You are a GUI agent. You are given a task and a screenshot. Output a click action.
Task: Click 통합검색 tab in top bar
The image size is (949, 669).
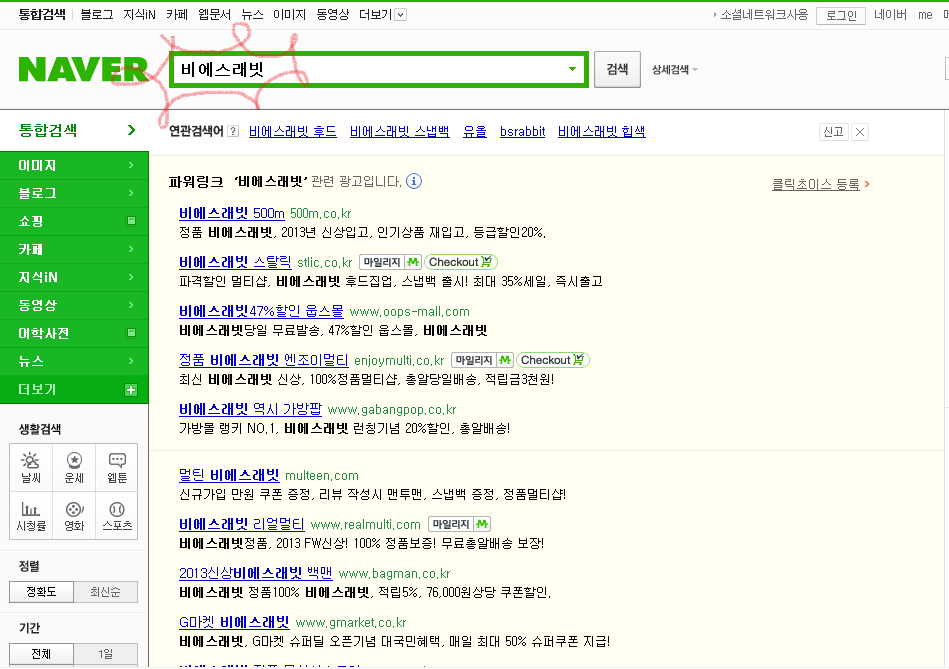click(x=42, y=15)
